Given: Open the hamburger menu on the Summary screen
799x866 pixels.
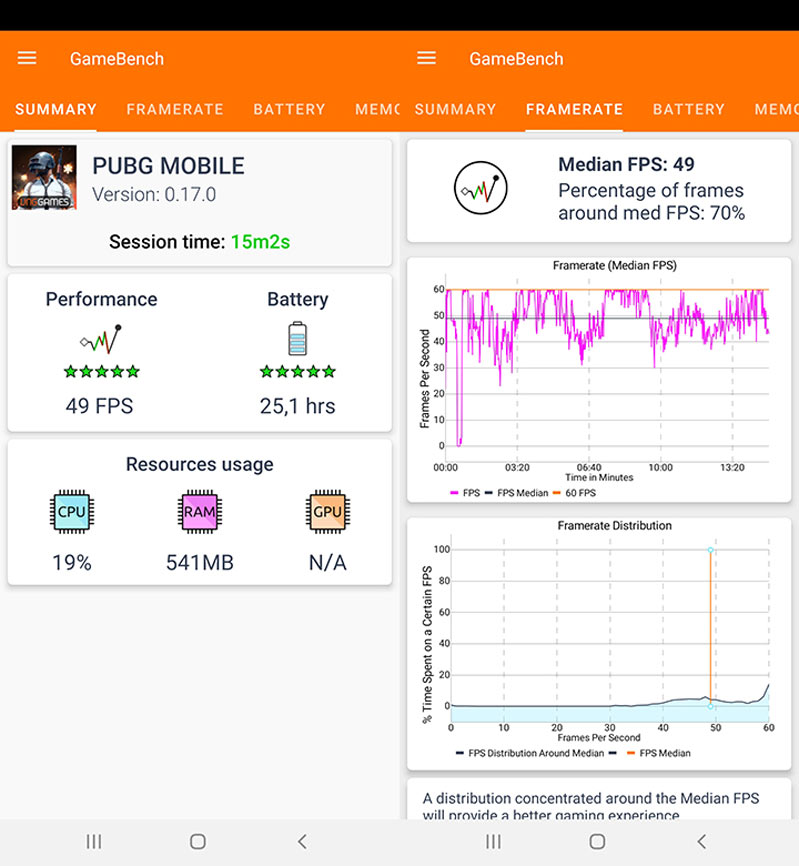Looking at the screenshot, I should click(x=27, y=59).
